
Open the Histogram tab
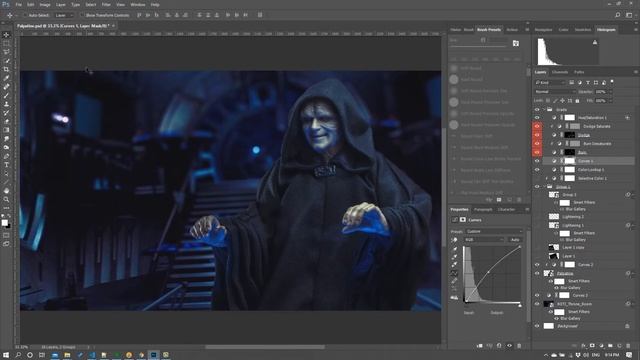[606, 29]
